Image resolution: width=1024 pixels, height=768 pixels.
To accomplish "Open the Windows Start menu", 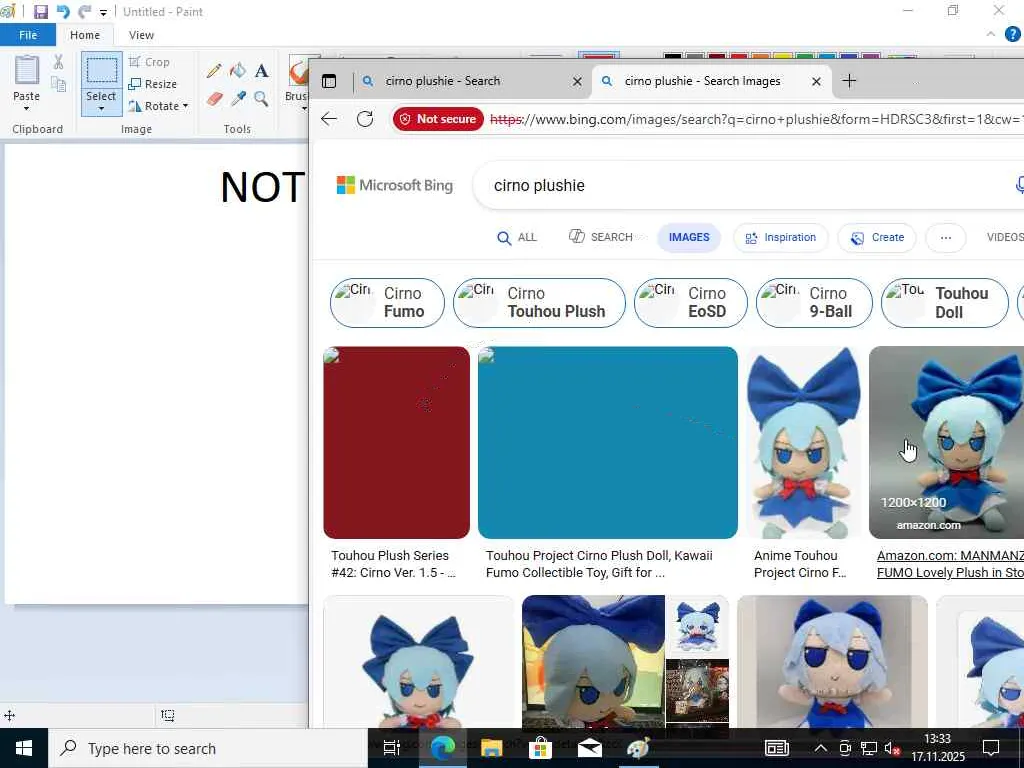I will tap(24, 748).
